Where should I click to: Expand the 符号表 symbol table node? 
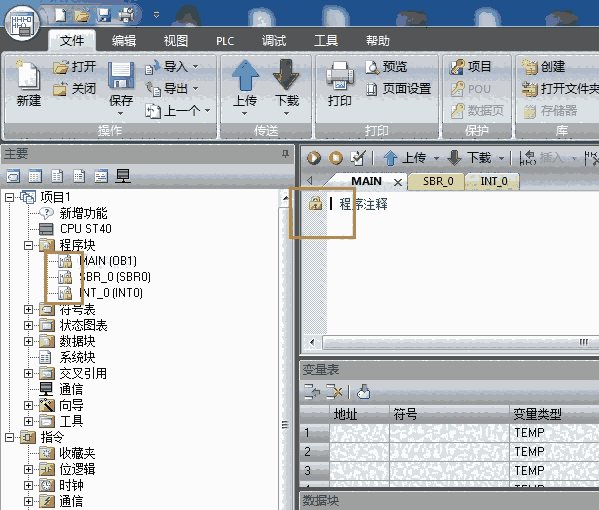pos(28,309)
